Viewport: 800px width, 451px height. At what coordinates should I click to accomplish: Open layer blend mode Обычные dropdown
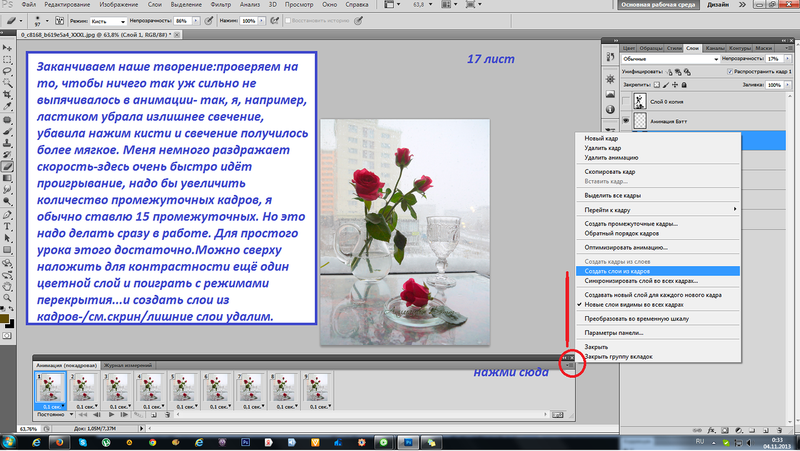[670, 59]
